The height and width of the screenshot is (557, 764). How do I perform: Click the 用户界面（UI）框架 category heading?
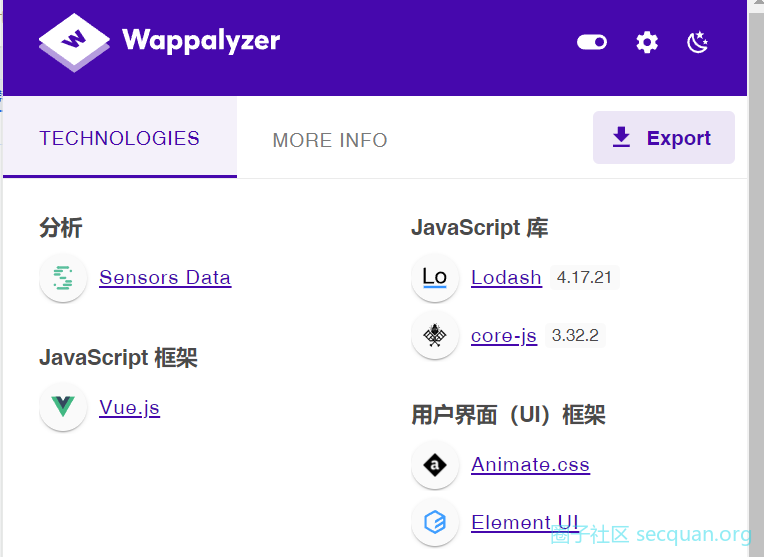click(508, 415)
